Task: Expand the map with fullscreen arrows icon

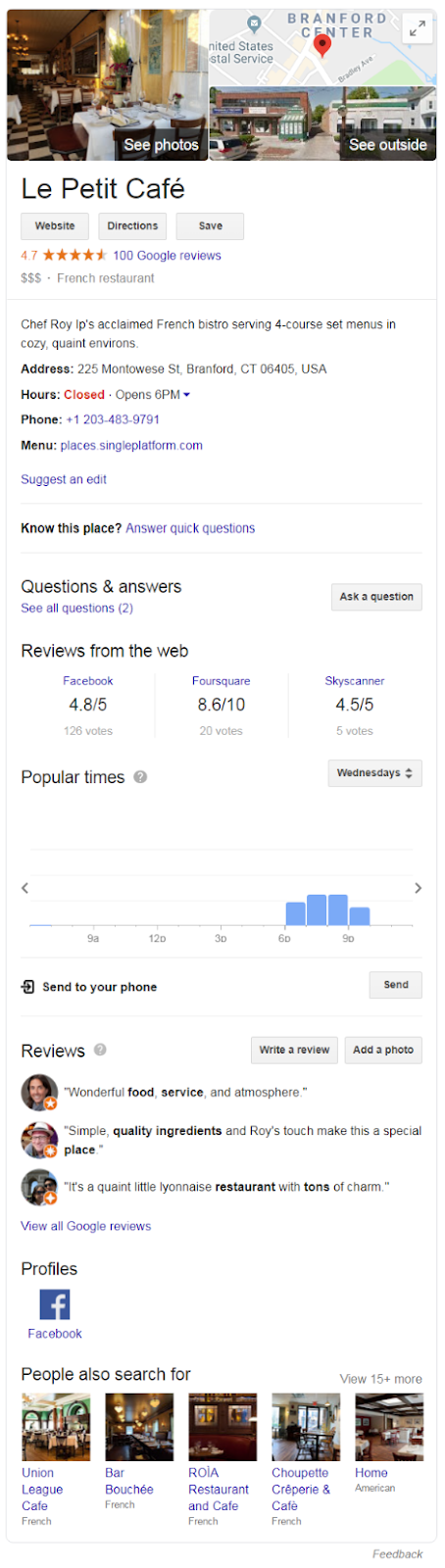Action: (418, 29)
